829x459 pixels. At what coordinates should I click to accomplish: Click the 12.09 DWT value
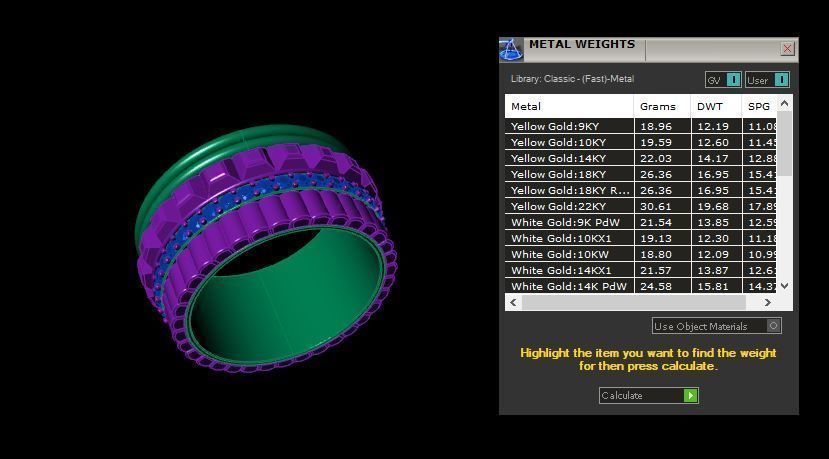pos(713,254)
